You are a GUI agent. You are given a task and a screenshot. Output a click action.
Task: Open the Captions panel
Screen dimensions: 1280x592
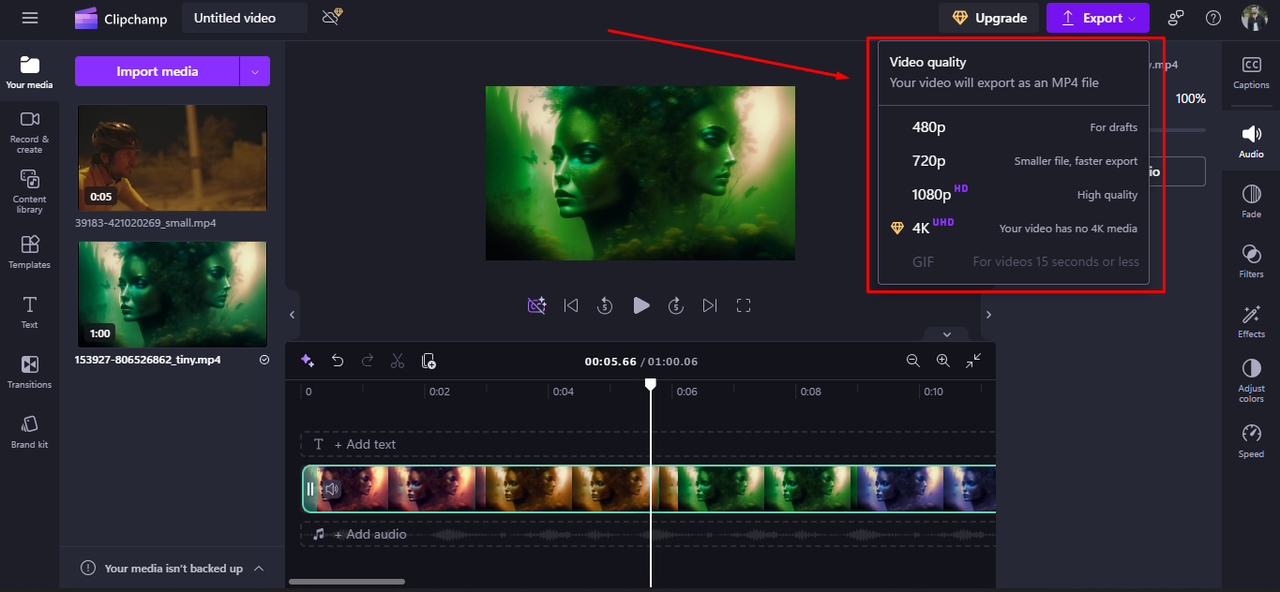click(x=1251, y=73)
